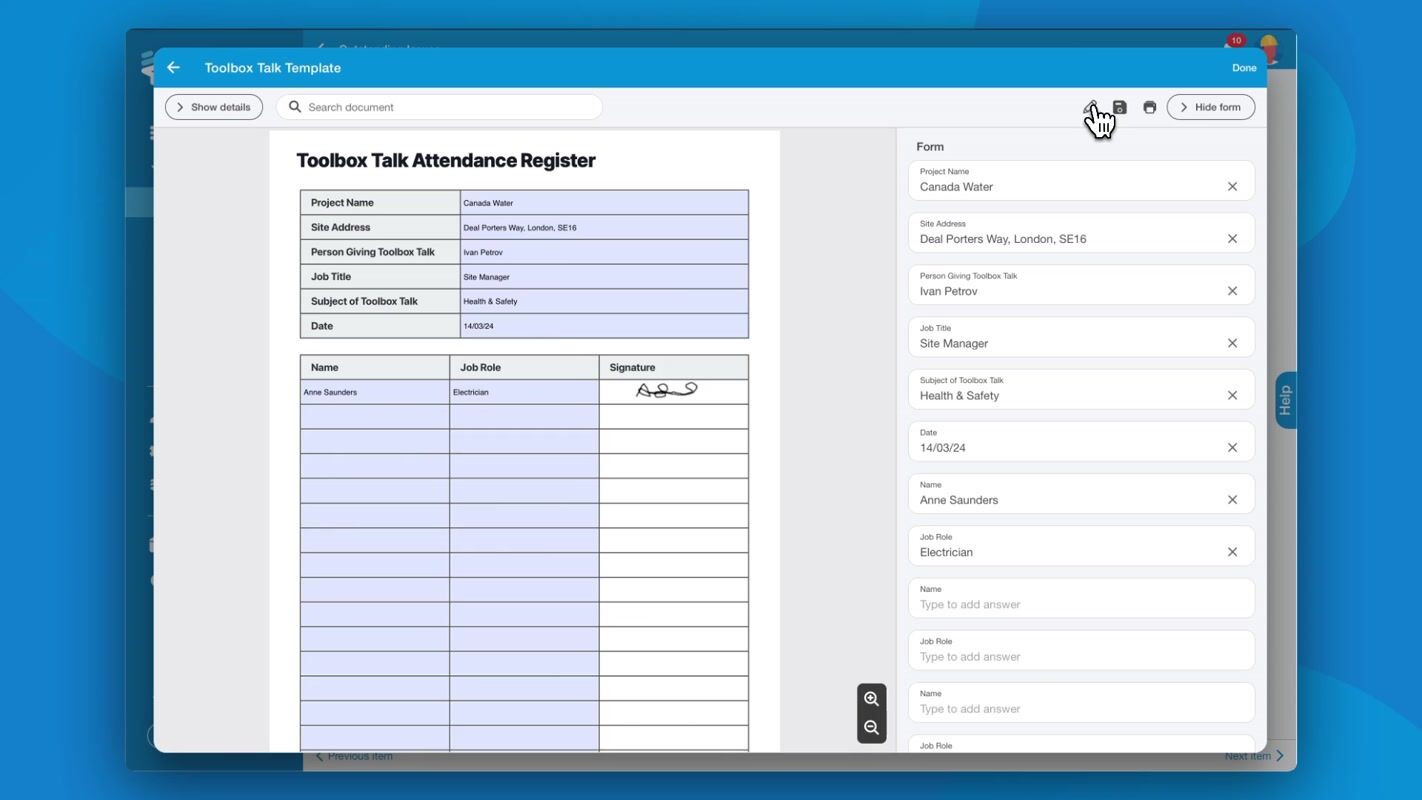Zoom out of the document

871,728
